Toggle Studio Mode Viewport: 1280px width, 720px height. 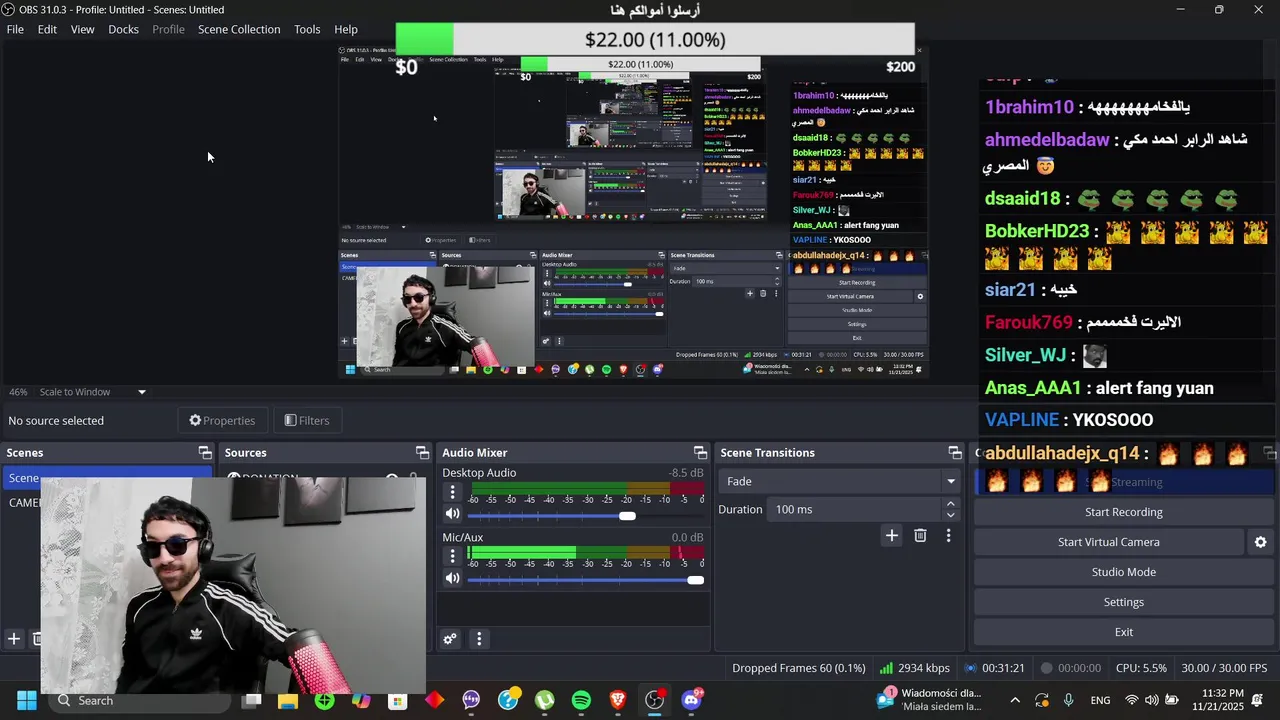coord(1123,572)
